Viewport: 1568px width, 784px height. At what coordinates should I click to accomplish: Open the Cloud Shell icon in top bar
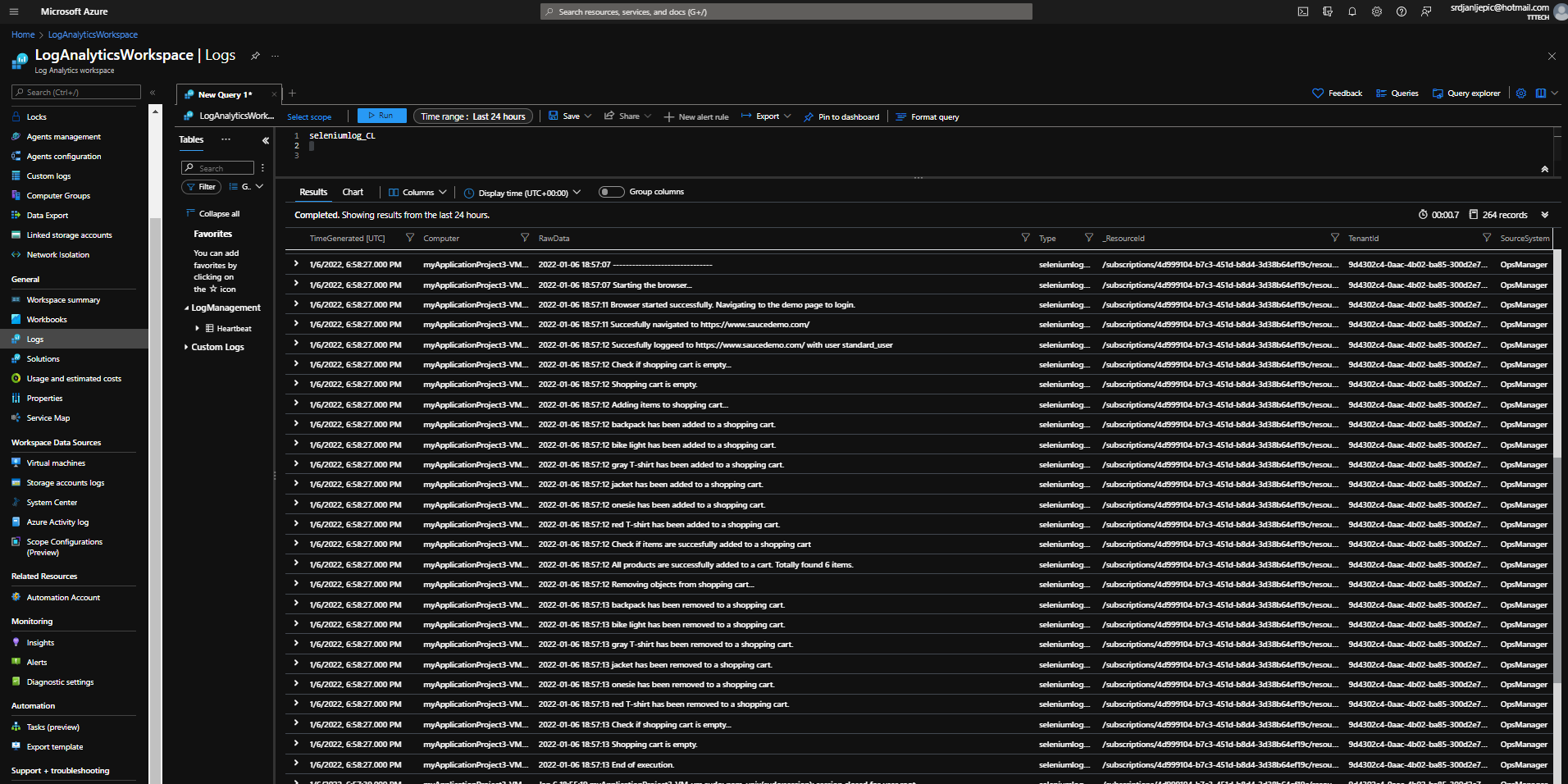(x=1302, y=11)
